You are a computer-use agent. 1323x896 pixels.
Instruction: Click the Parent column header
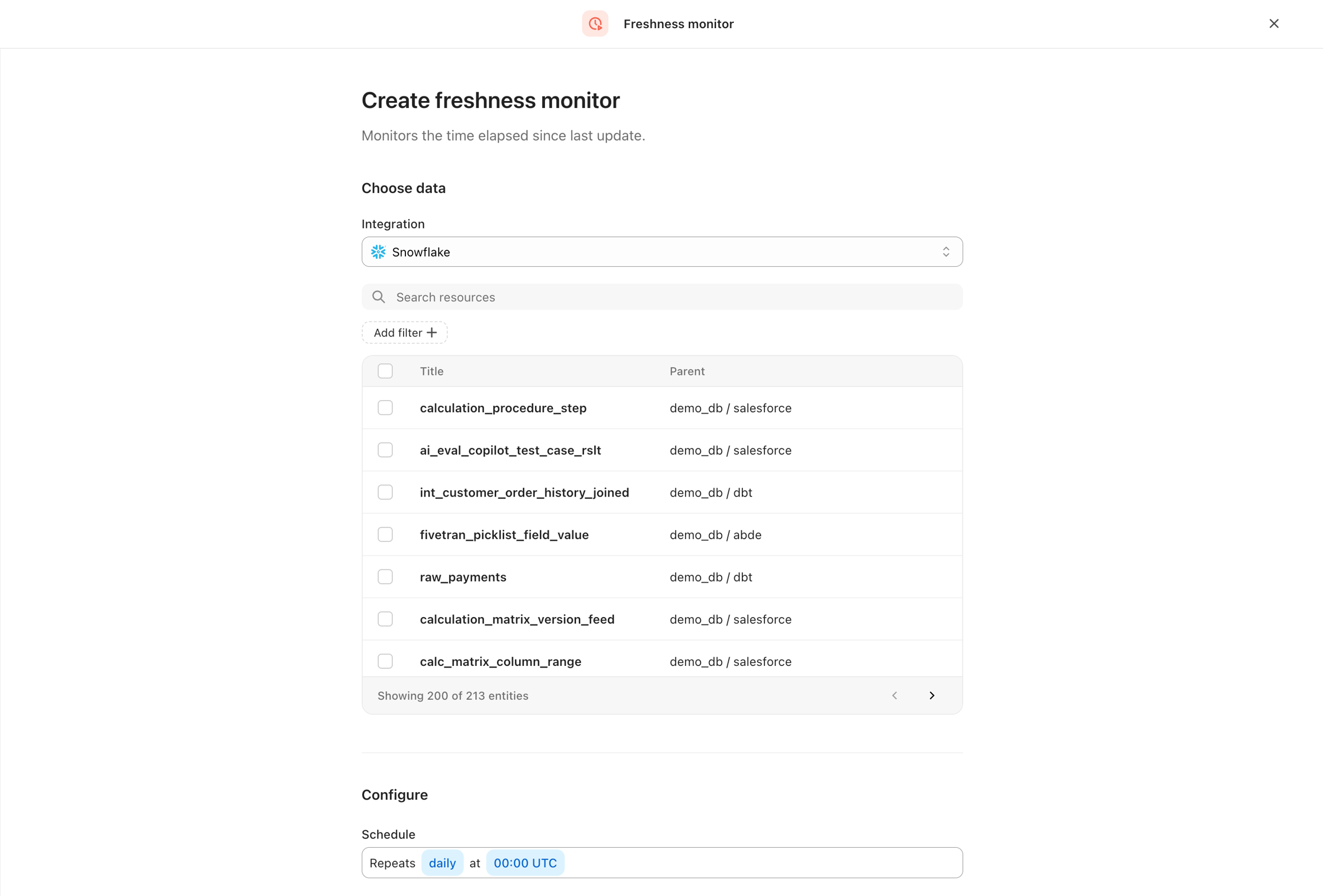click(x=687, y=371)
